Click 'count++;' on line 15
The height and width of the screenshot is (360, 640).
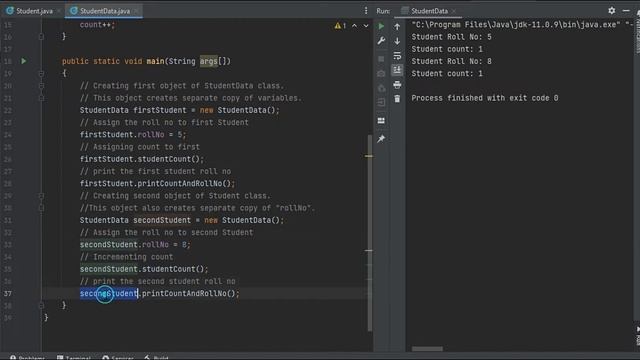[98, 25]
